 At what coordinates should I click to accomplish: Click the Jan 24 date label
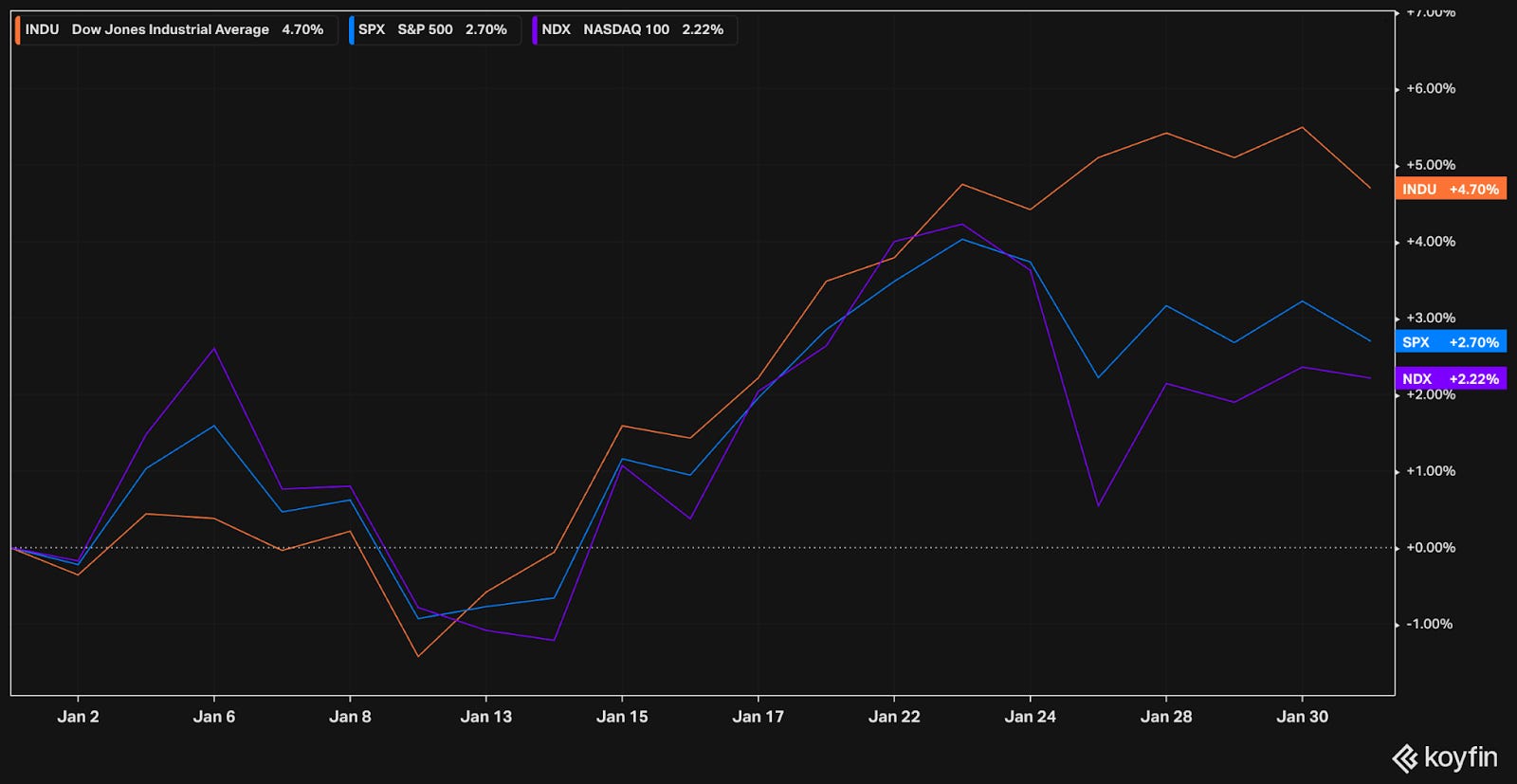coord(1031,717)
